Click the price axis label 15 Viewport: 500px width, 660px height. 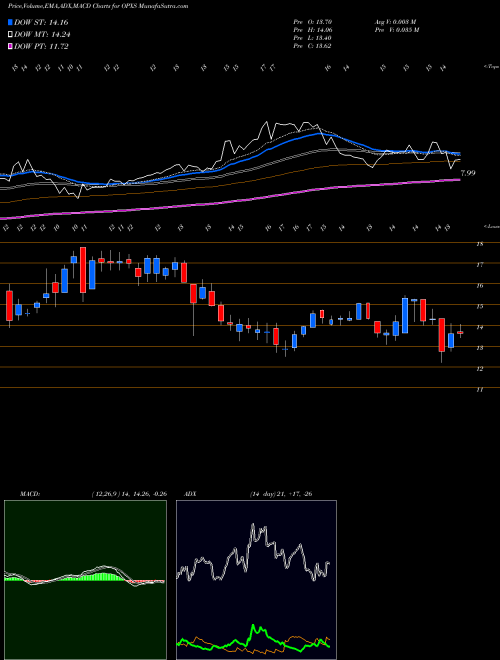click(x=479, y=306)
